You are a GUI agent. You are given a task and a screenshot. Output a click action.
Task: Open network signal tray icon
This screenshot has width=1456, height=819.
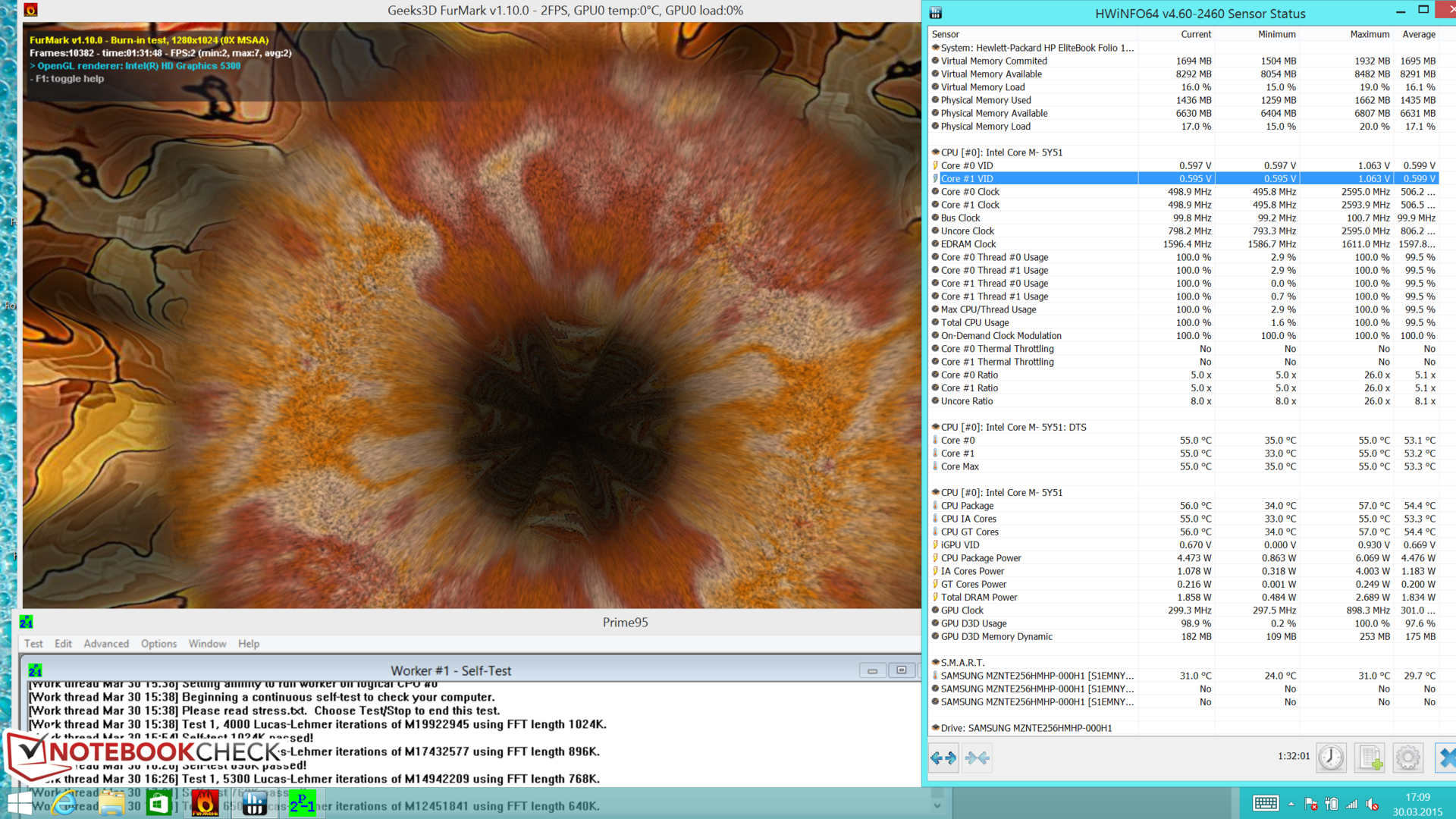tap(1351, 804)
